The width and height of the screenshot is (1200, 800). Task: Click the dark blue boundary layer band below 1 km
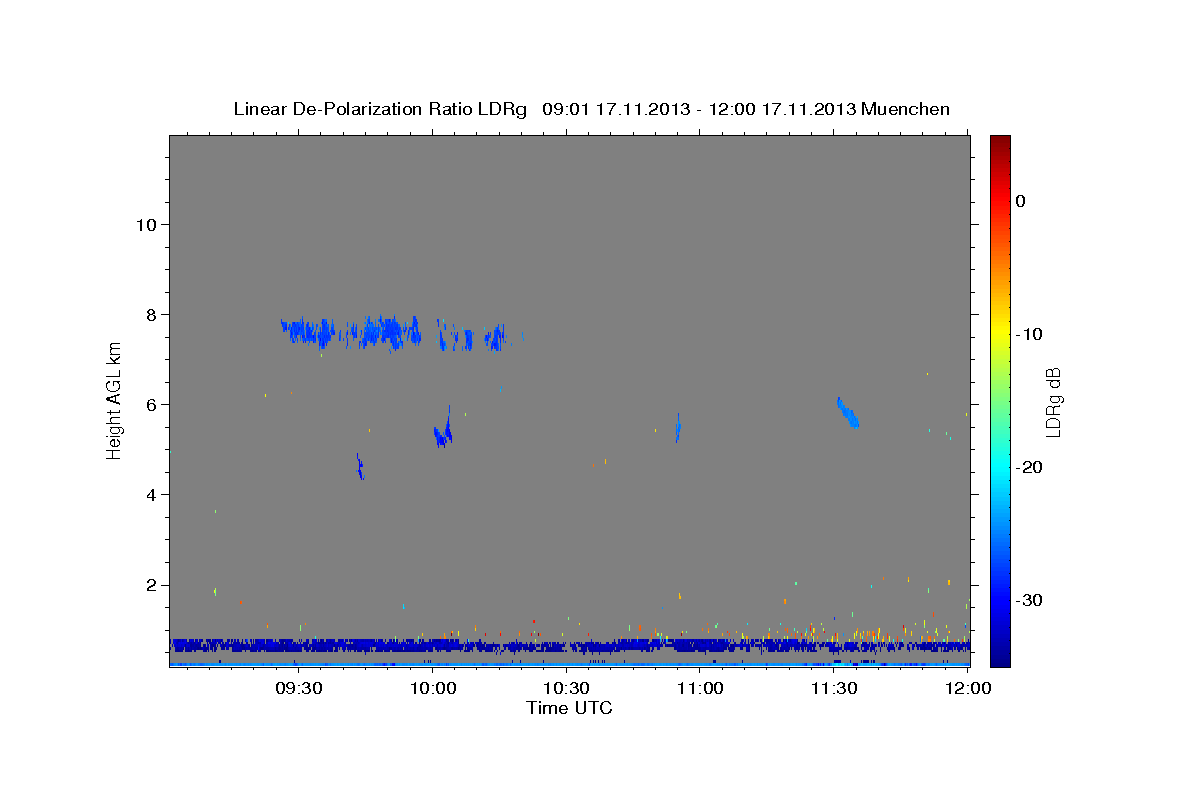point(570,646)
